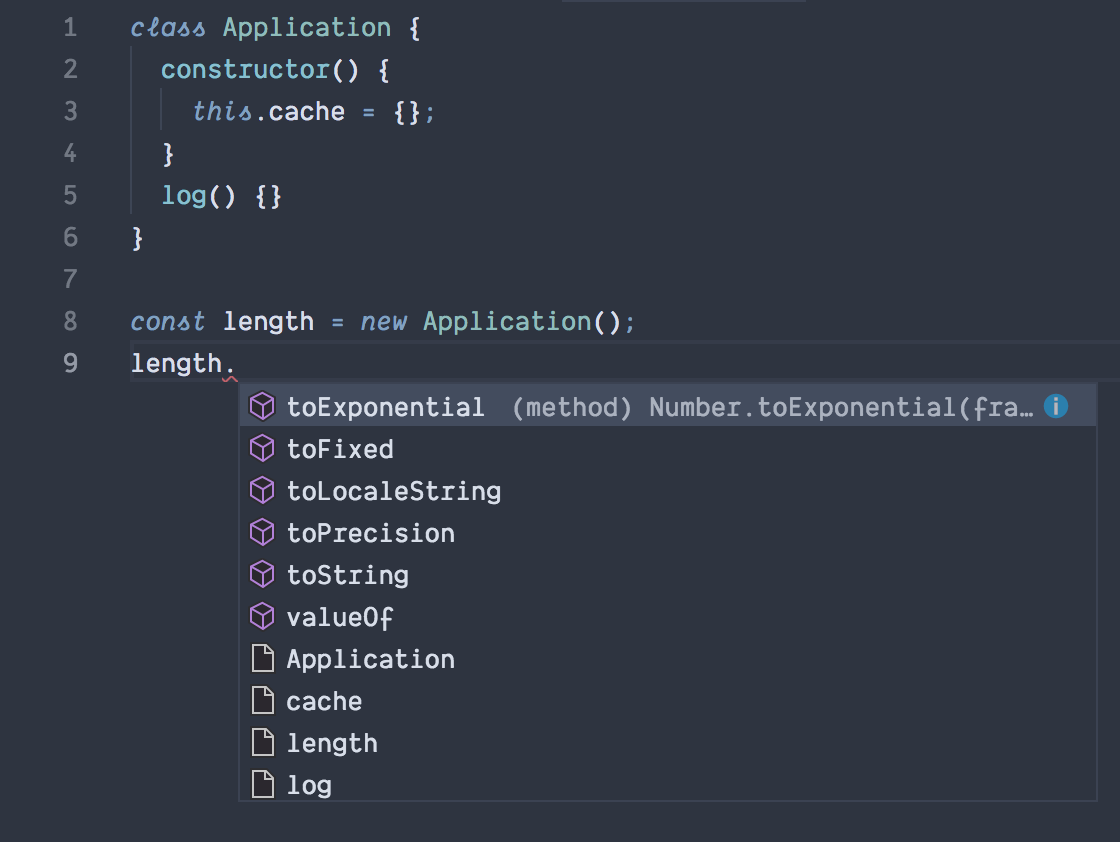The image size is (1120, 842).
Task: Click the method icon beside toPrecision
Action: (x=263, y=533)
